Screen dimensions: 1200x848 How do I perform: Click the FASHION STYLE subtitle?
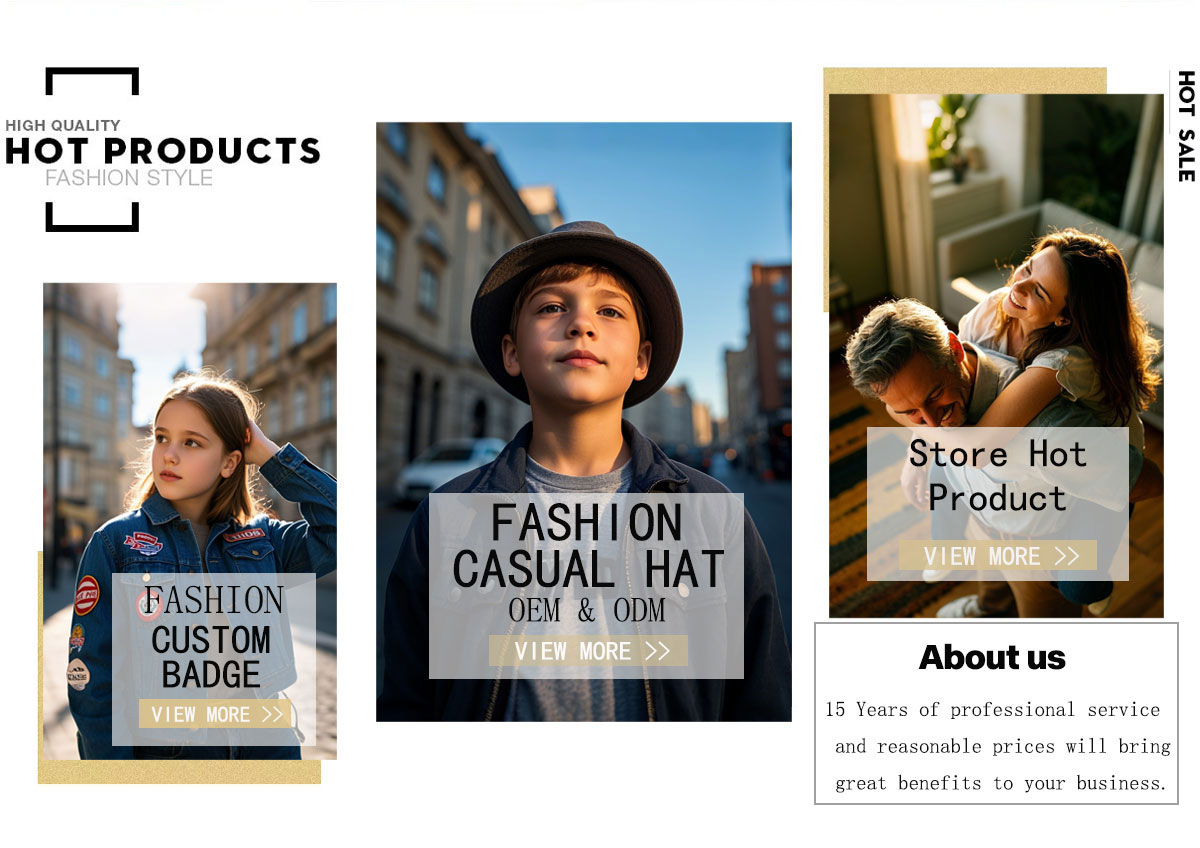(x=129, y=178)
